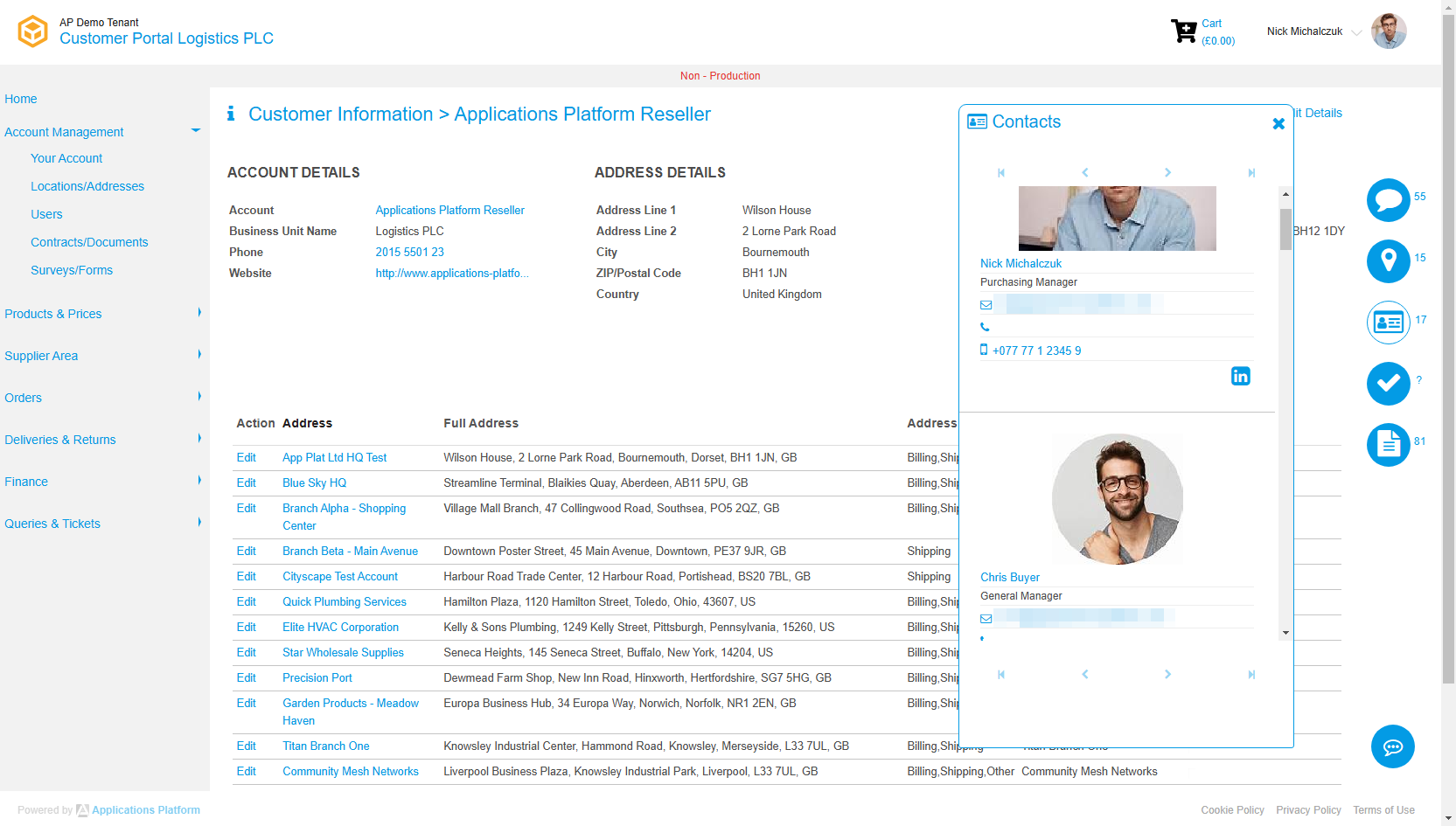The height and width of the screenshot is (826, 1456).
Task: Open App Plat Ltd HQ Test address
Action: pyautogui.click(x=335, y=458)
